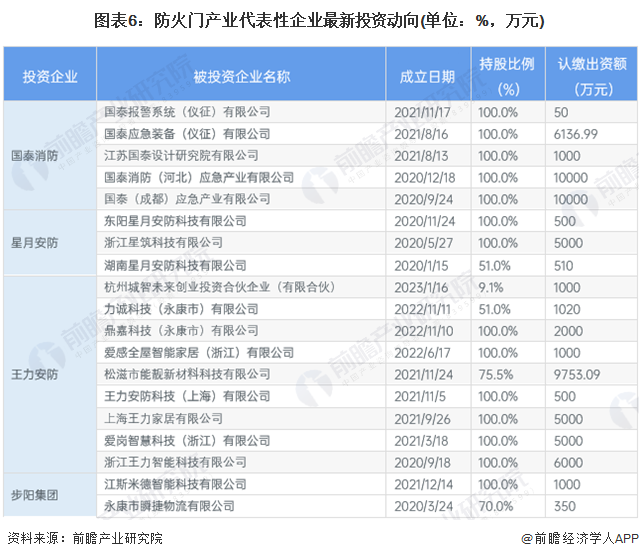Select the date 2020/11/24
This screenshot has width=639, height=559.
(x=423, y=221)
